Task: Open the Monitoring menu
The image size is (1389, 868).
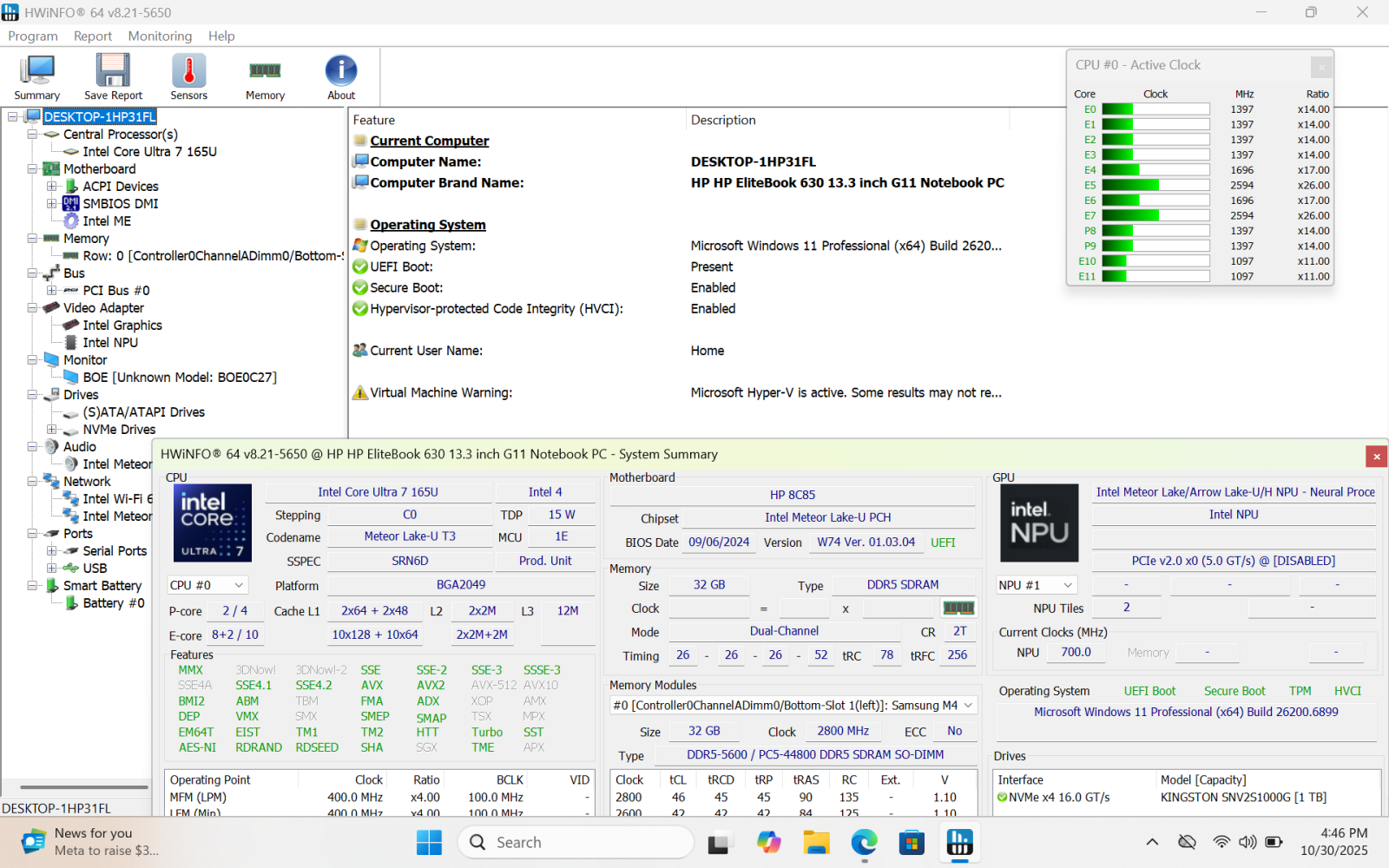Action: tap(160, 36)
